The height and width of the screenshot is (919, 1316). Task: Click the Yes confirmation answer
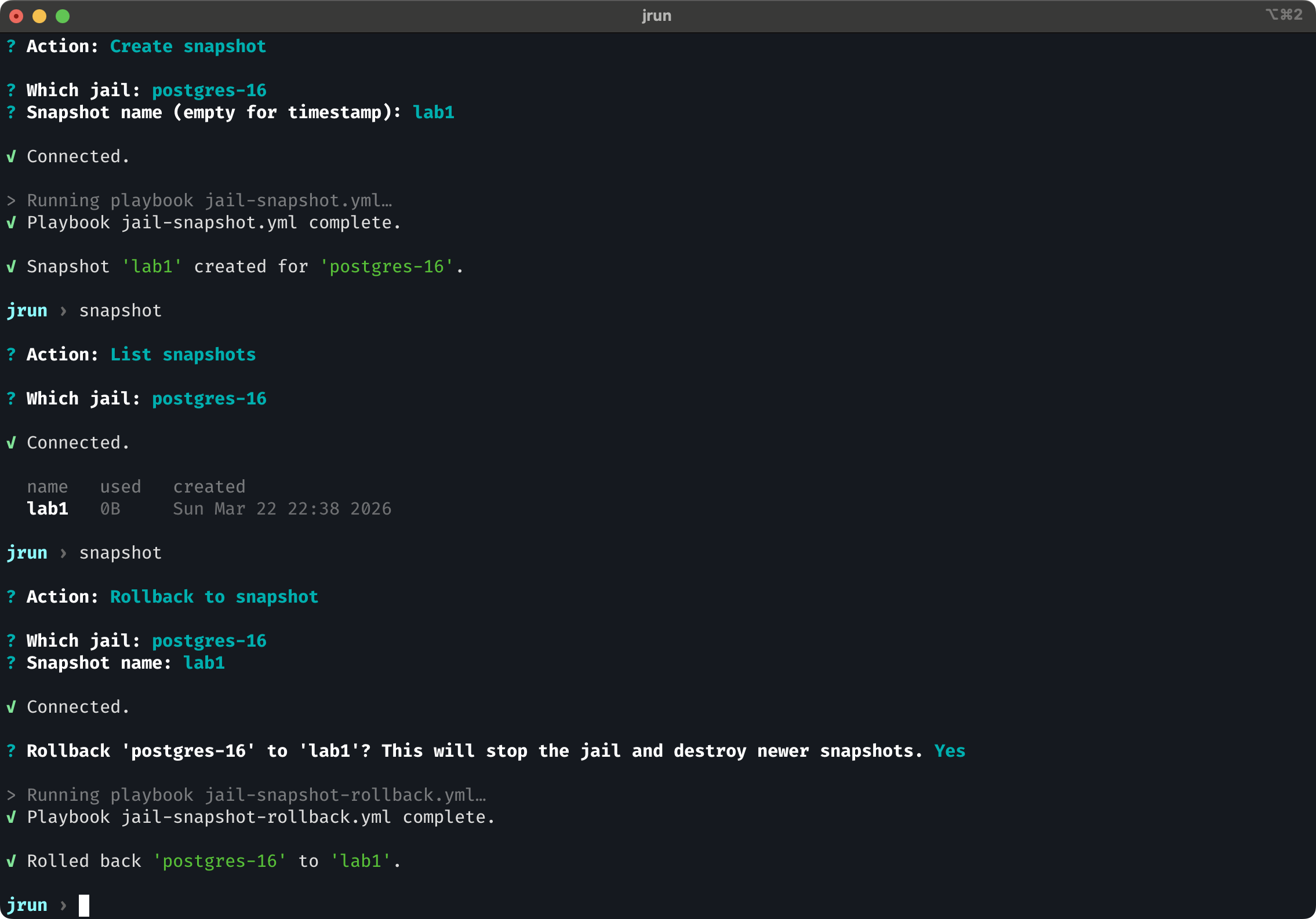click(949, 751)
